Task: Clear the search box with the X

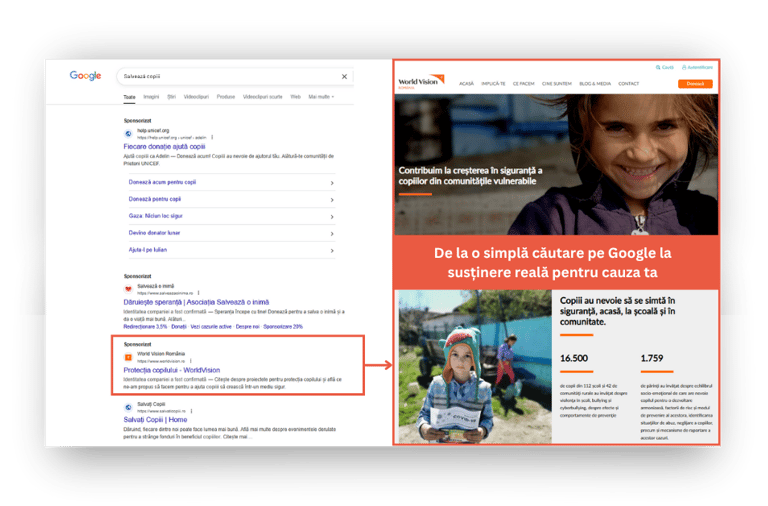Action: (x=344, y=76)
